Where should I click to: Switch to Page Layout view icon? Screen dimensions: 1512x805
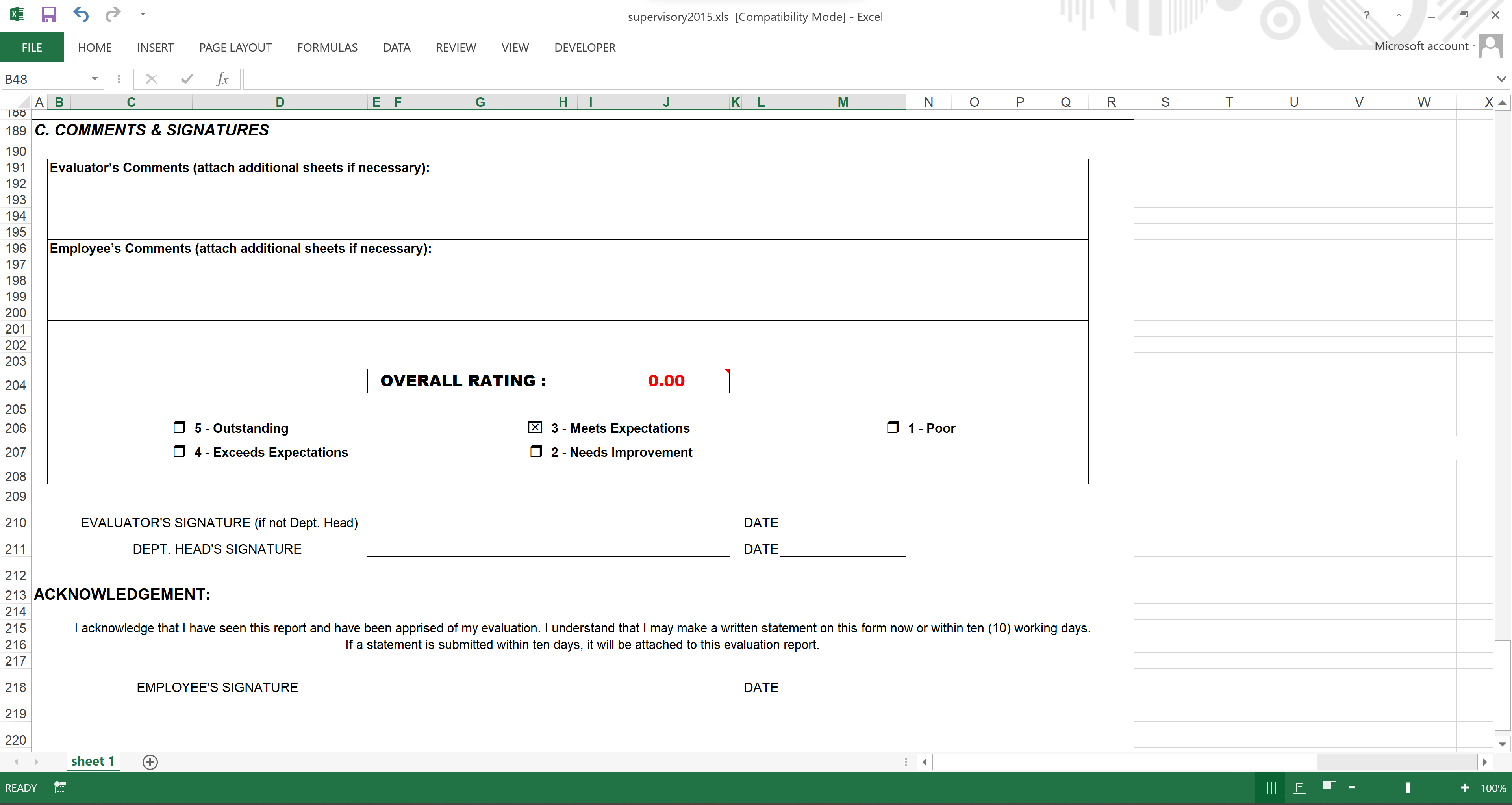pos(1299,788)
